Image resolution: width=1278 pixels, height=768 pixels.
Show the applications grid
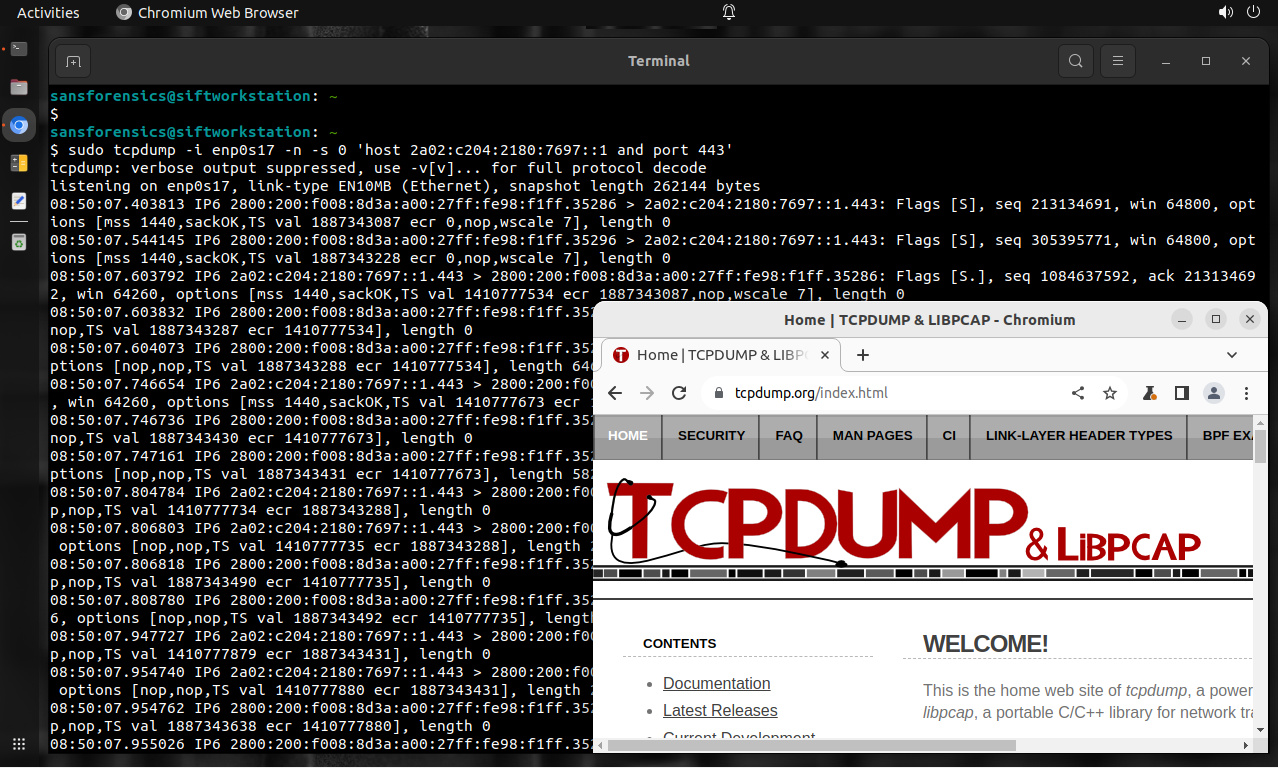pyautogui.click(x=19, y=744)
